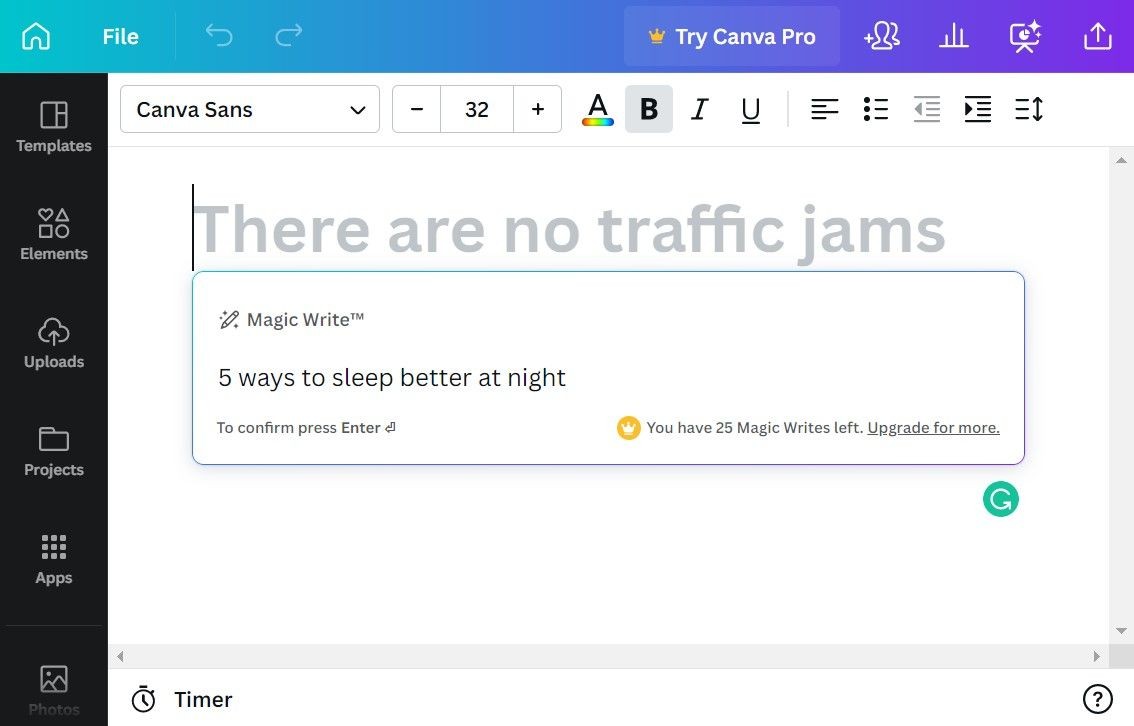Change text alignment
The width and height of the screenshot is (1134, 726).
(x=824, y=109)
